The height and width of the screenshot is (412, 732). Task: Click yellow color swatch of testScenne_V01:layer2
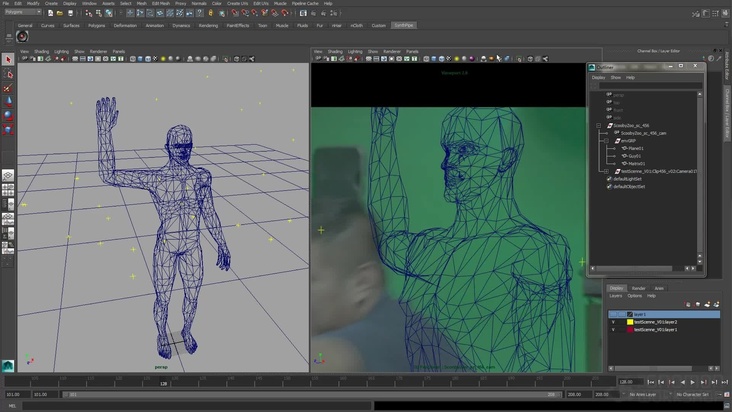(630, 322)
